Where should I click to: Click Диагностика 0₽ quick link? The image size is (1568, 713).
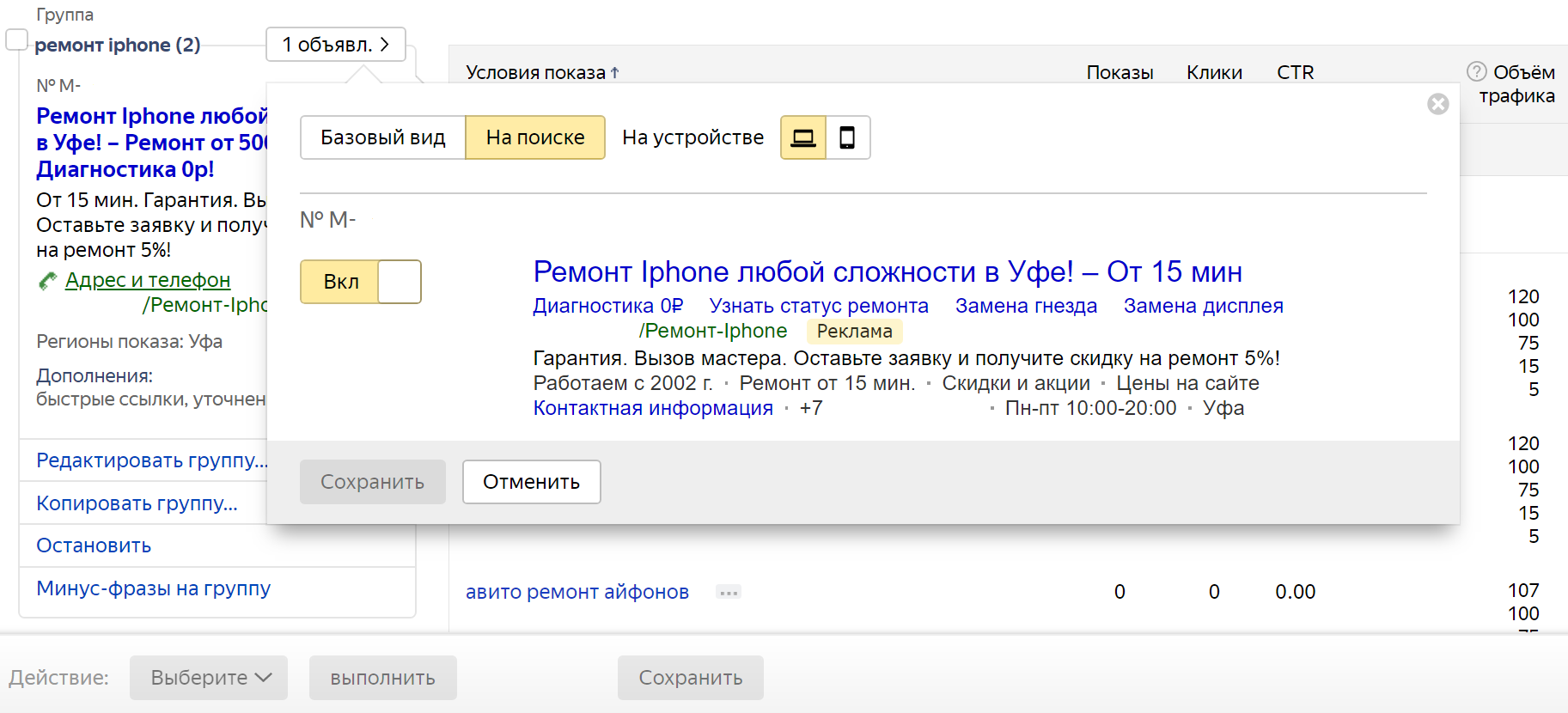(608, 306)
